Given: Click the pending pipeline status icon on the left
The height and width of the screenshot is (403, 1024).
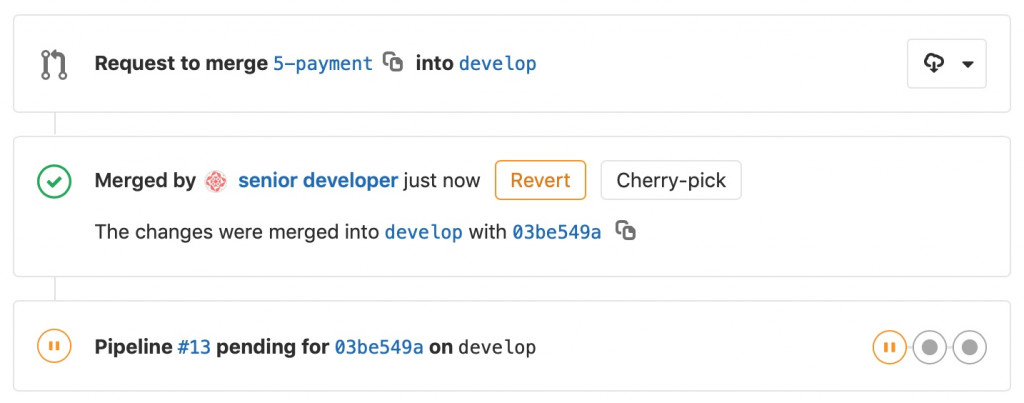Looking at the screenshot, I should tap(54, 347).
